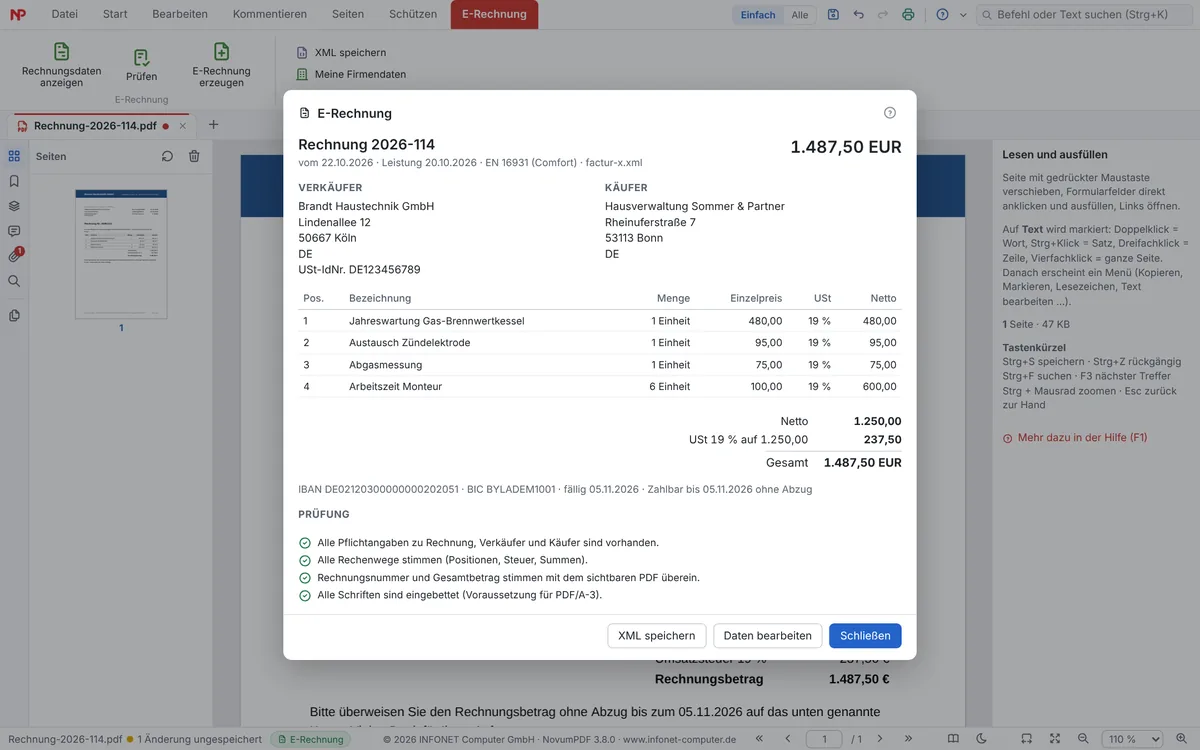Open the layers sidebar panel
The image size is (1200, 750).
click(x=14, y=206)
